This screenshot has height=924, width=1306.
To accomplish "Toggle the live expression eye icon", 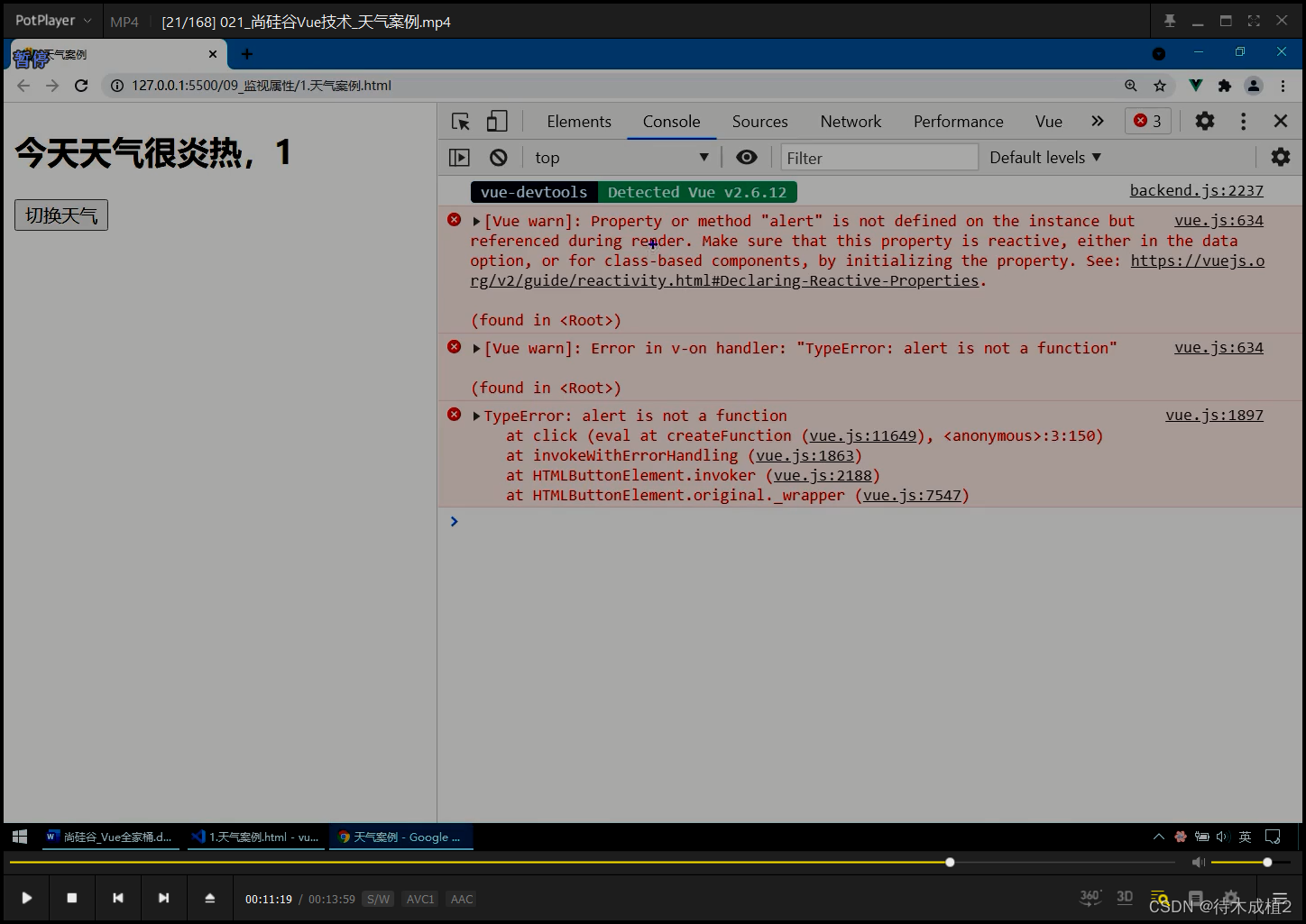I will [x=747, y=157].
